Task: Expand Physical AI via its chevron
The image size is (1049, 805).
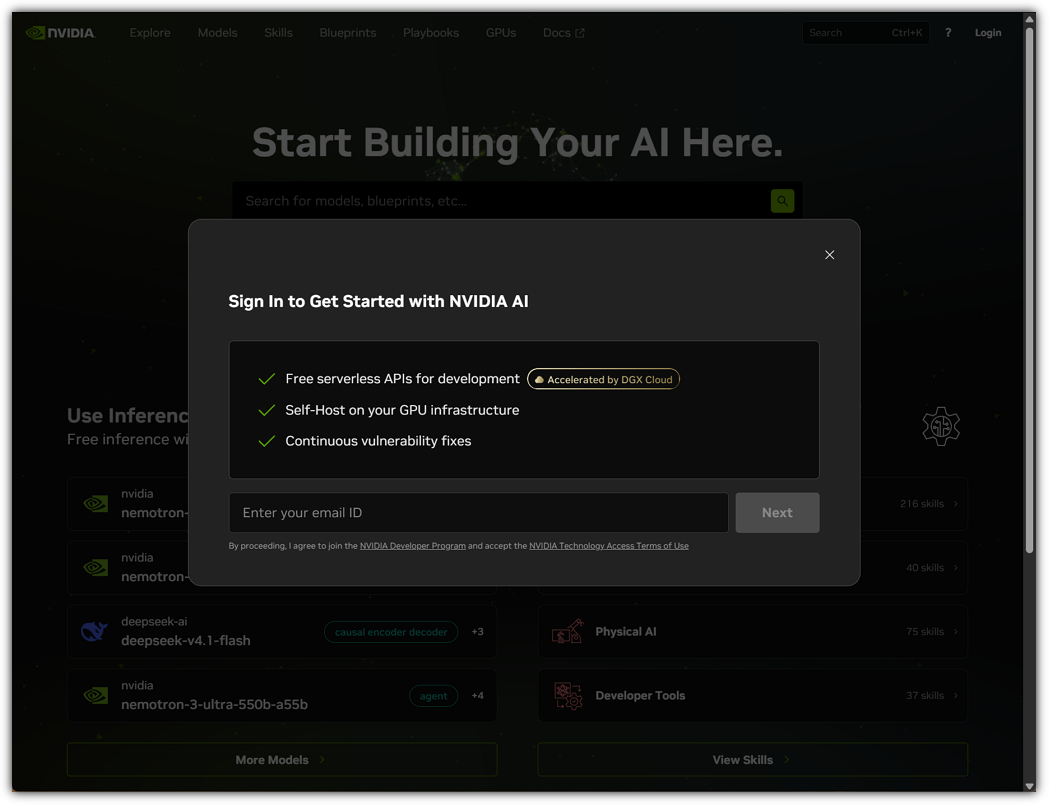Action: coord(955,632)
